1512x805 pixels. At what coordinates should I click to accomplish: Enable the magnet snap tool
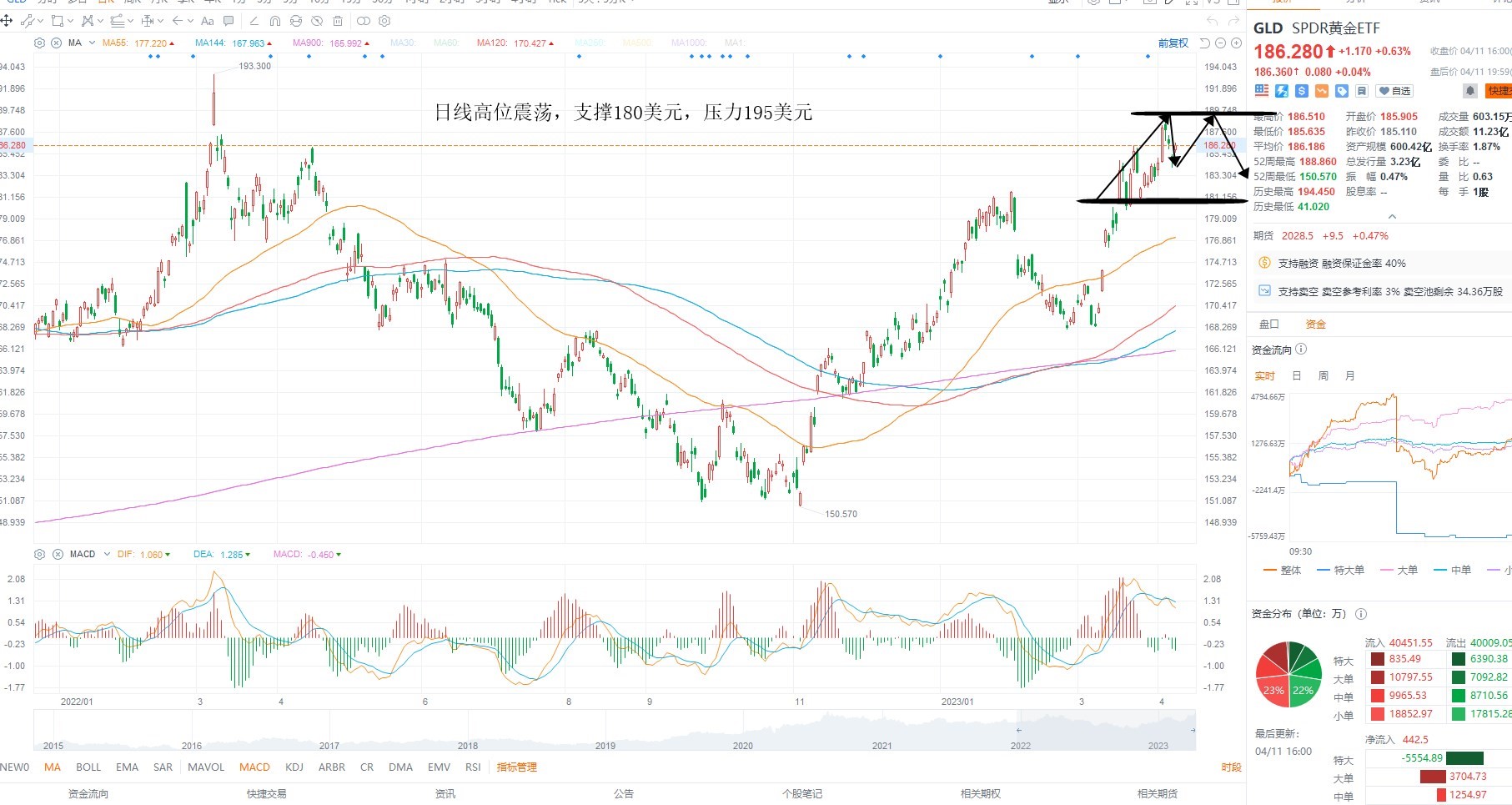(274, 20)
